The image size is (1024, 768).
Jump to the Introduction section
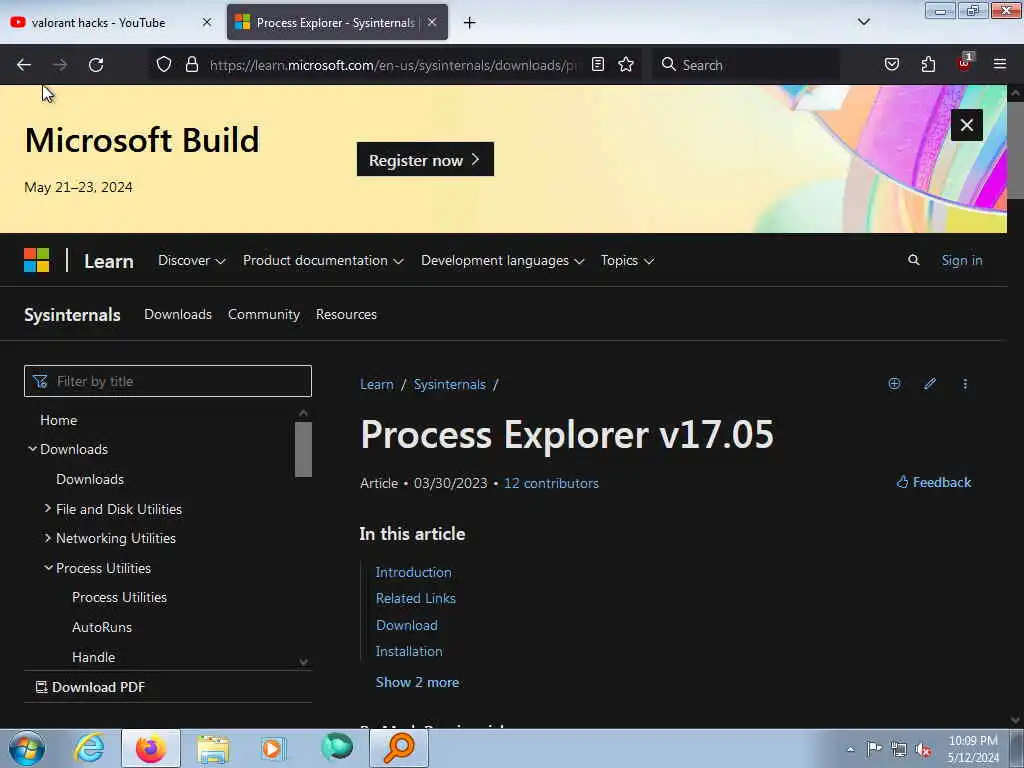point(413,572)
